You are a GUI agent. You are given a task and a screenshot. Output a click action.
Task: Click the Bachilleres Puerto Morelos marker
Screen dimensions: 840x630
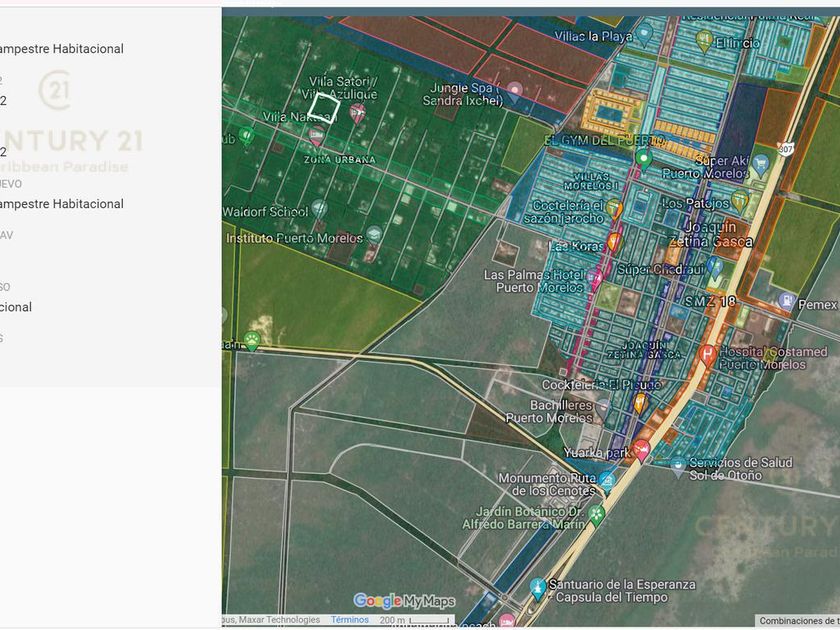604,409
